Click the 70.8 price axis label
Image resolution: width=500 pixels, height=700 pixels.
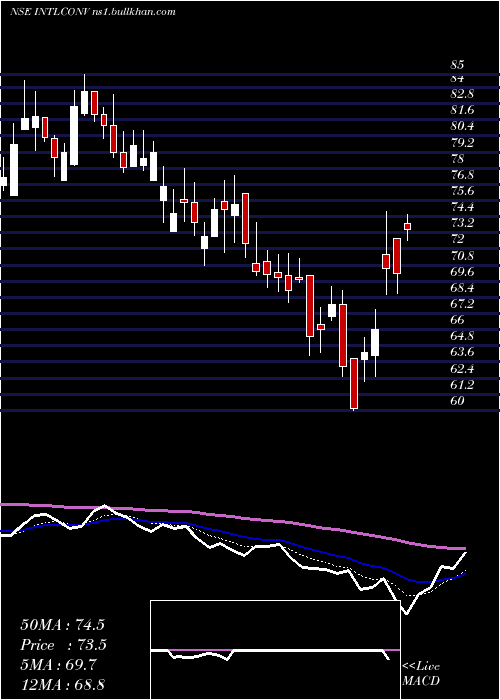click(x=462, y=256)
